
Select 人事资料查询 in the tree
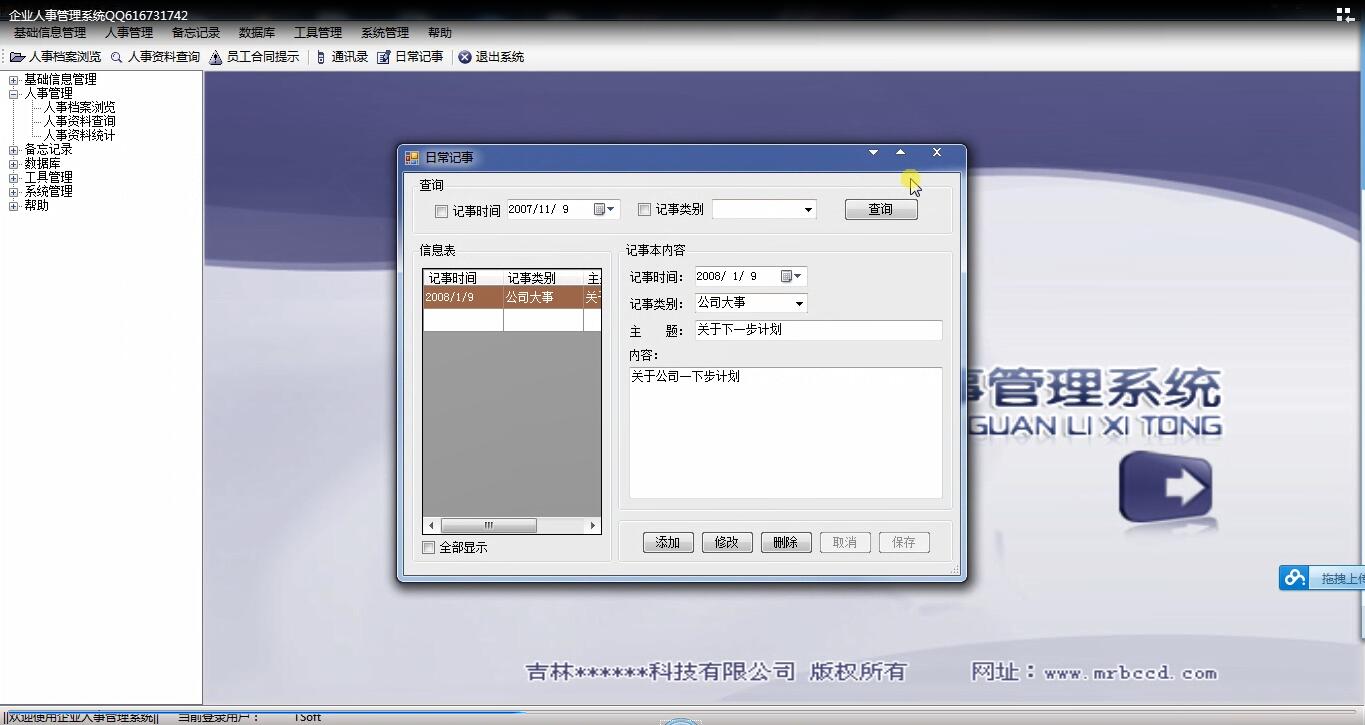coord(79,121)
